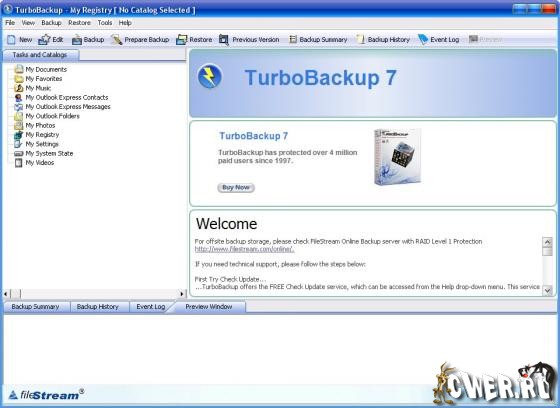
Task: Switch to bottom Backup History tab
Action: click(x=98, y=307)
